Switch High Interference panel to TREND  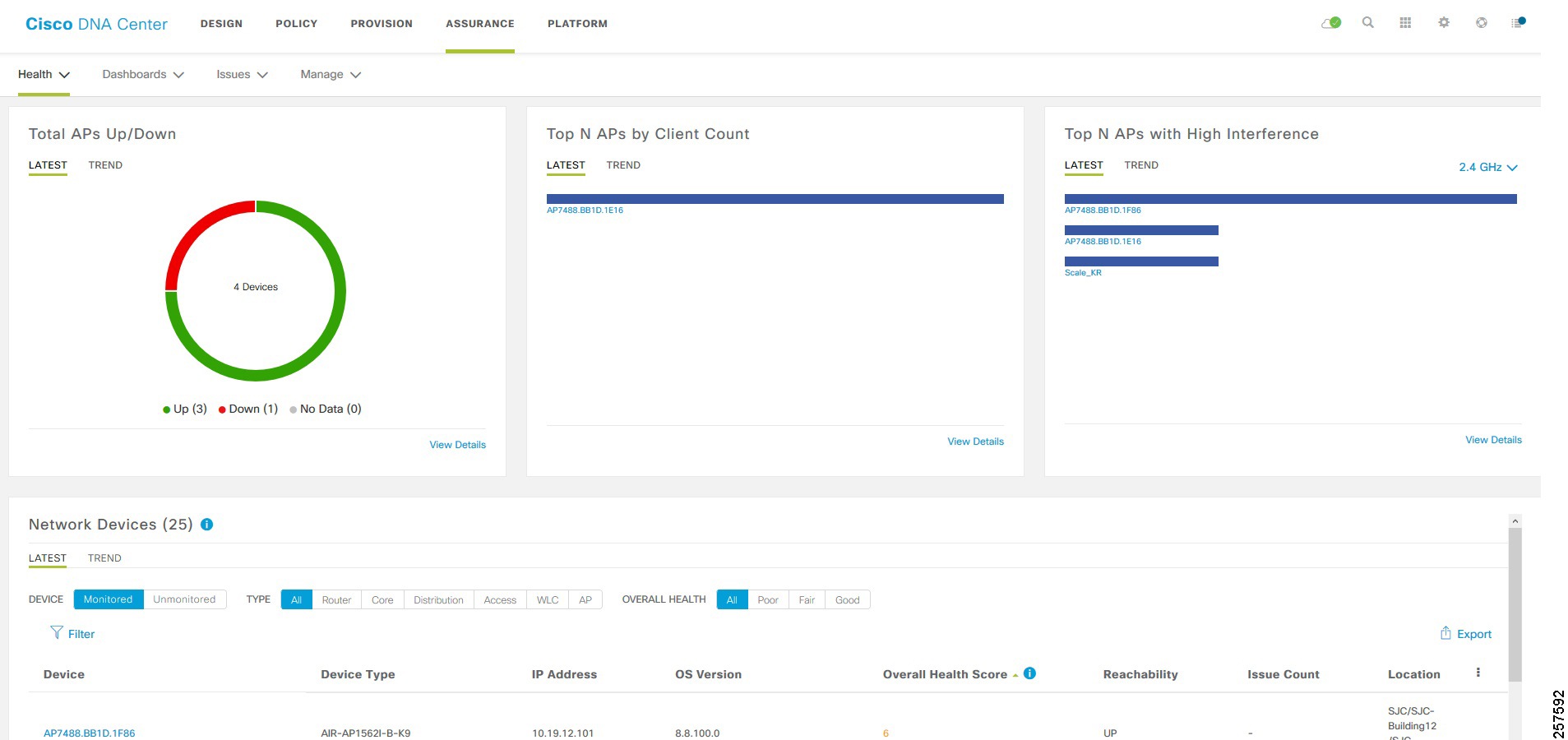coord(1141,165)
